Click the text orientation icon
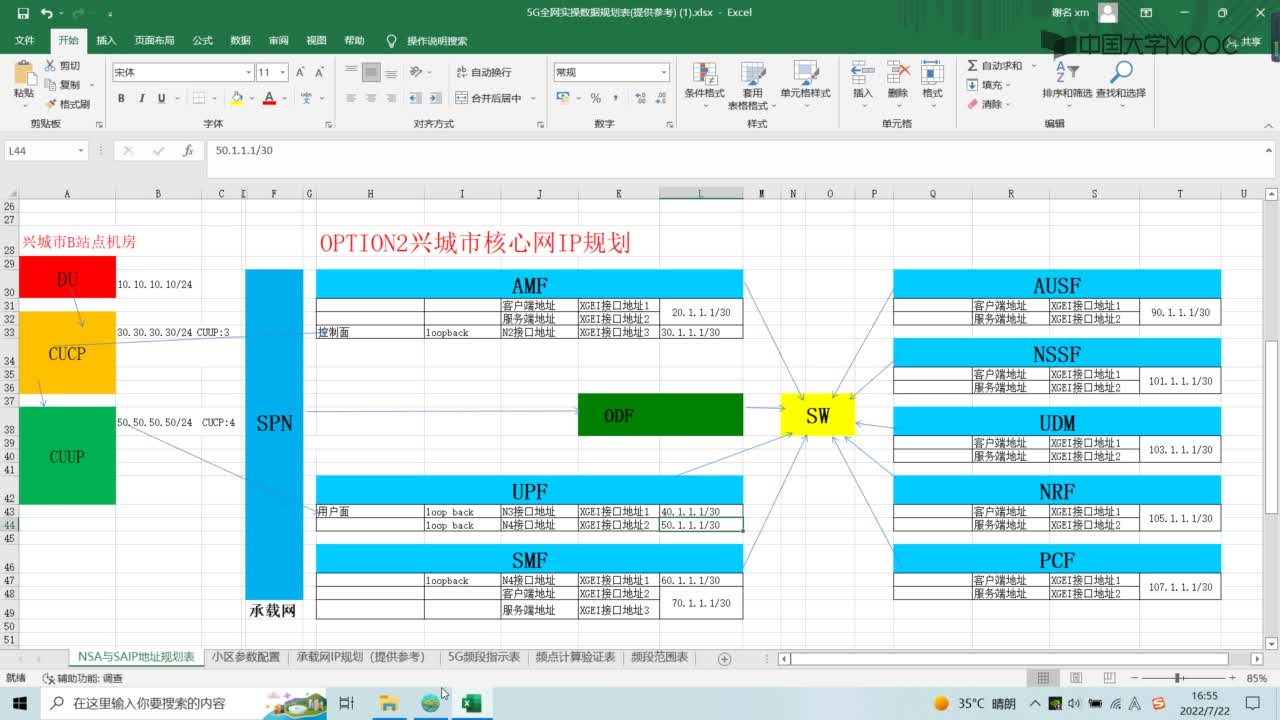Screen dimensions: 1280x720 (x=418, y=72)
